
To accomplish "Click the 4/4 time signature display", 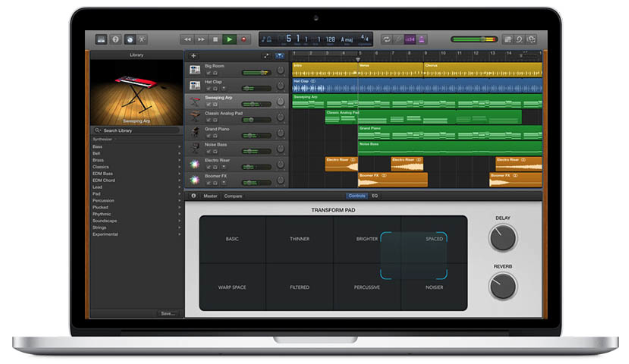I will click(364, 39).
